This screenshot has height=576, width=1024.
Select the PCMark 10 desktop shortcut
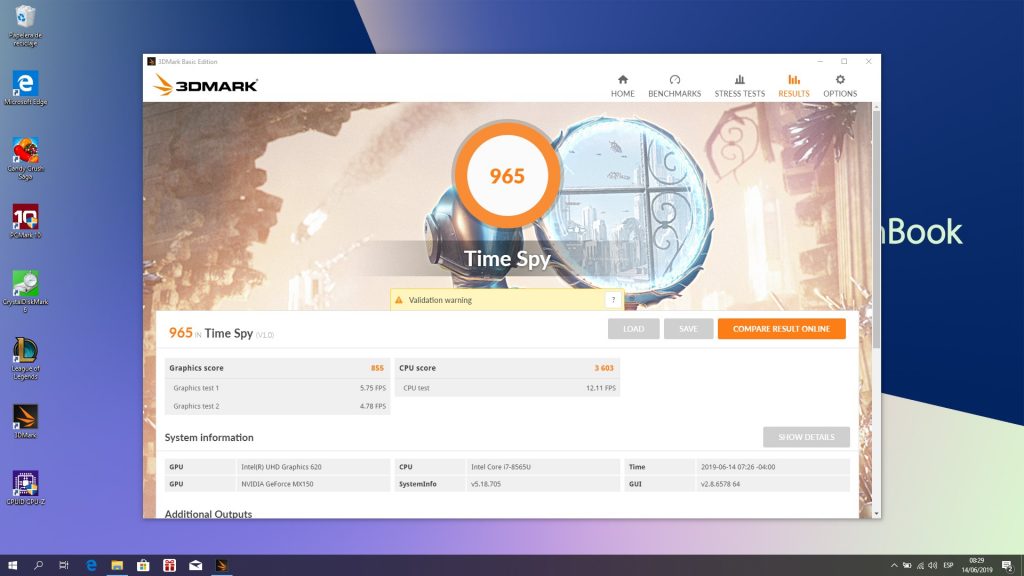coord(25,218)
